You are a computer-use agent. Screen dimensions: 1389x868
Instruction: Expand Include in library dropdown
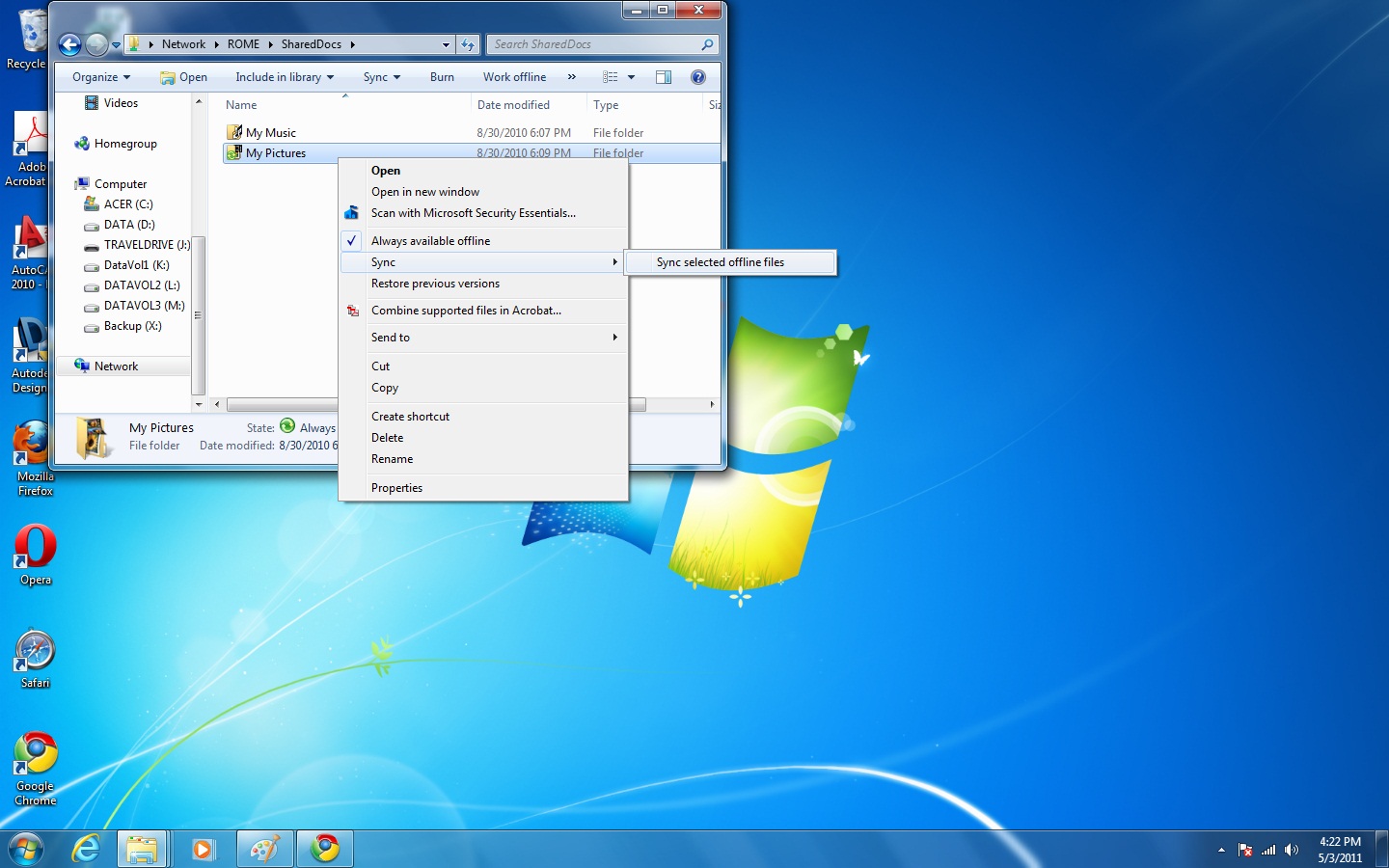pos(285,77)
